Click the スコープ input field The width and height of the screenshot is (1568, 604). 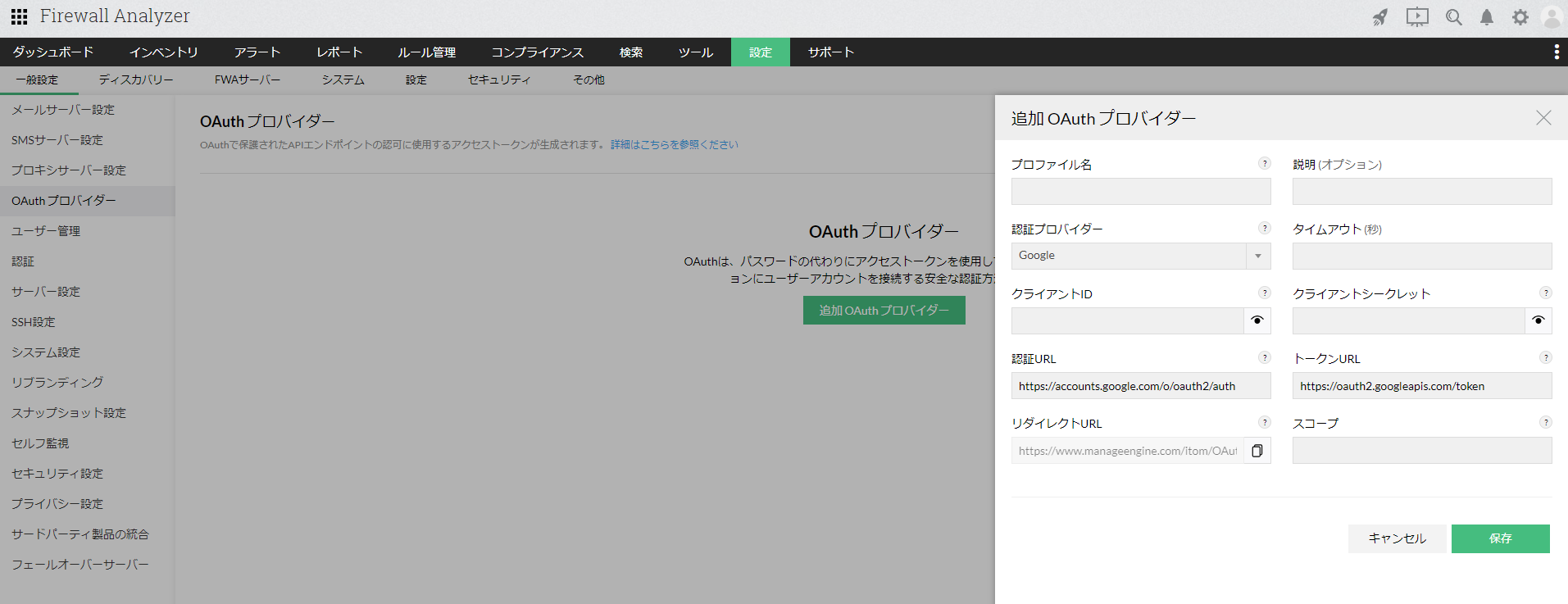pyautogui.click(x=1422, y=450)
